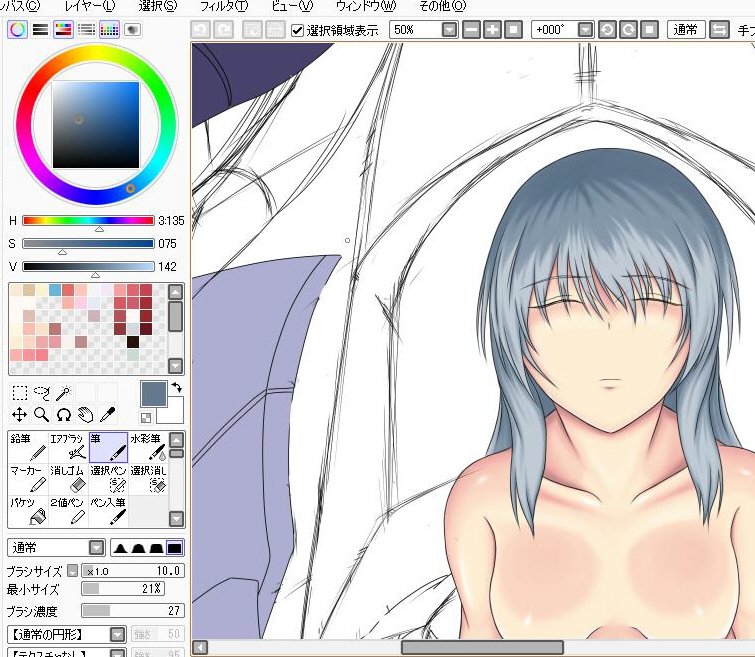This screenshot has height=657, width=755.
Task: Pick the Eraser (消しゴム) tool
Action: pos(68,478)
